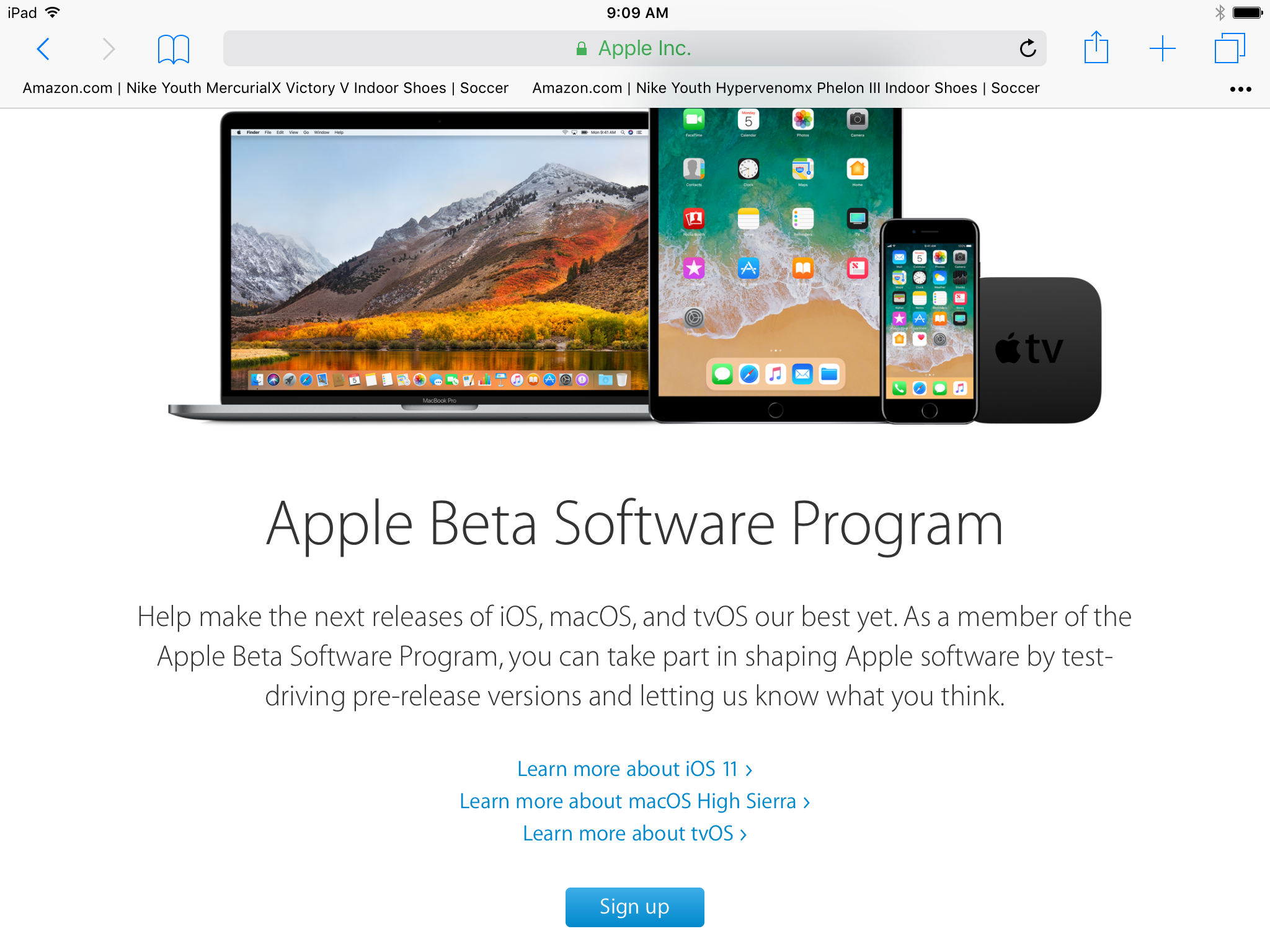Tap the Apple TV device image
1270x952 pixels.
click(1039, 350)
